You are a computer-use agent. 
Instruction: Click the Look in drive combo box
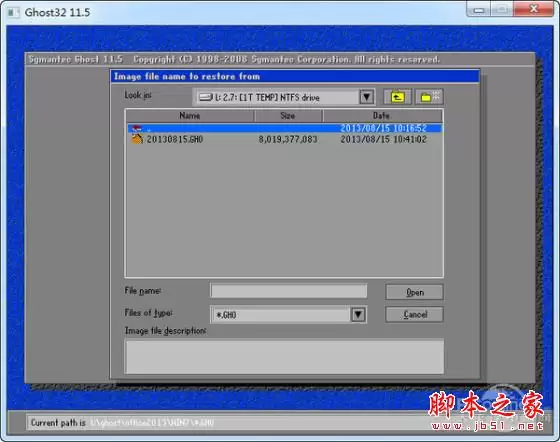(x=284, y=97)
